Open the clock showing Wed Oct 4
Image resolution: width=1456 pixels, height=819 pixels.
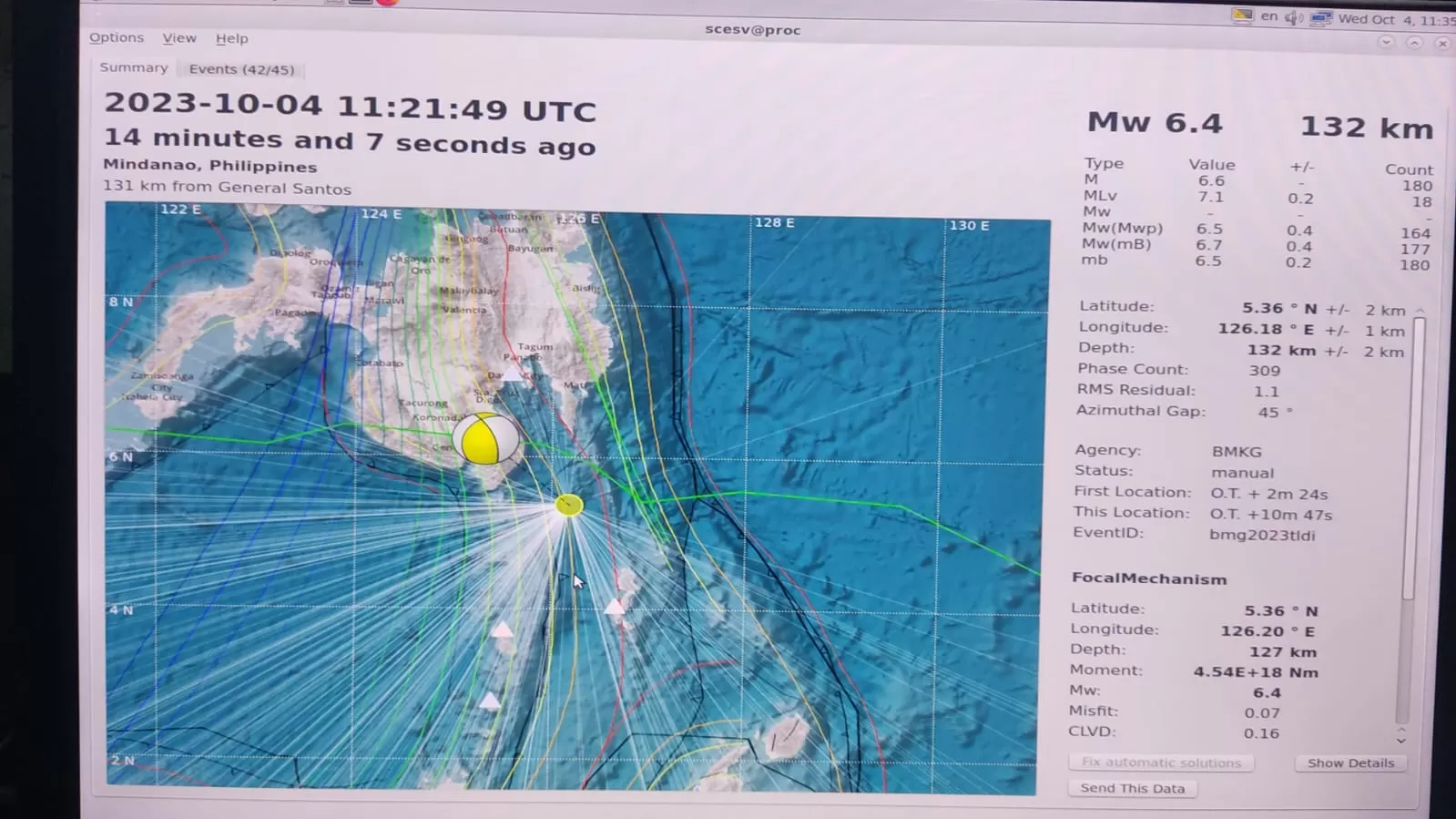click(1395, 19)
